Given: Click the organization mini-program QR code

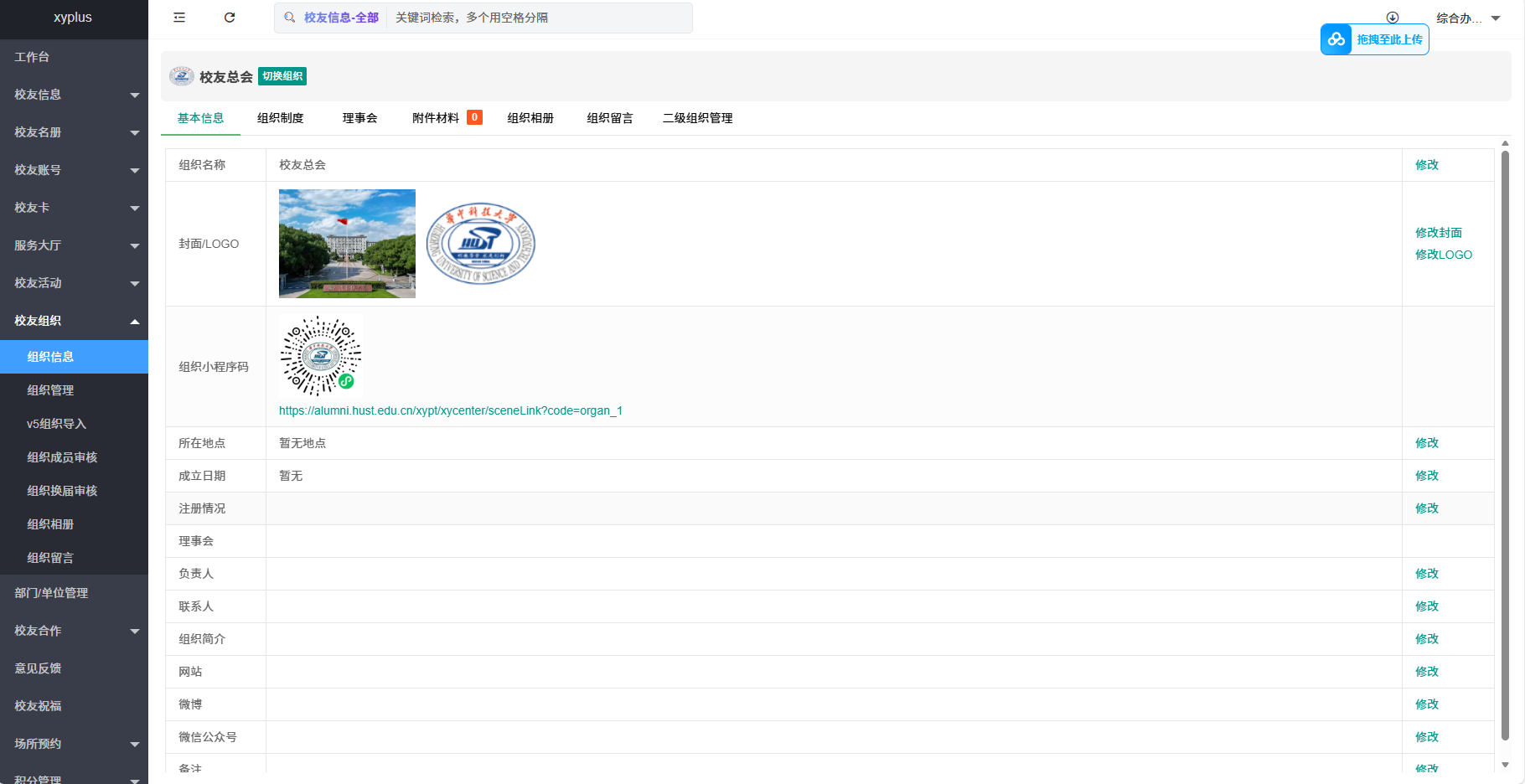Looking at the screenshot, I should [321, 356].
